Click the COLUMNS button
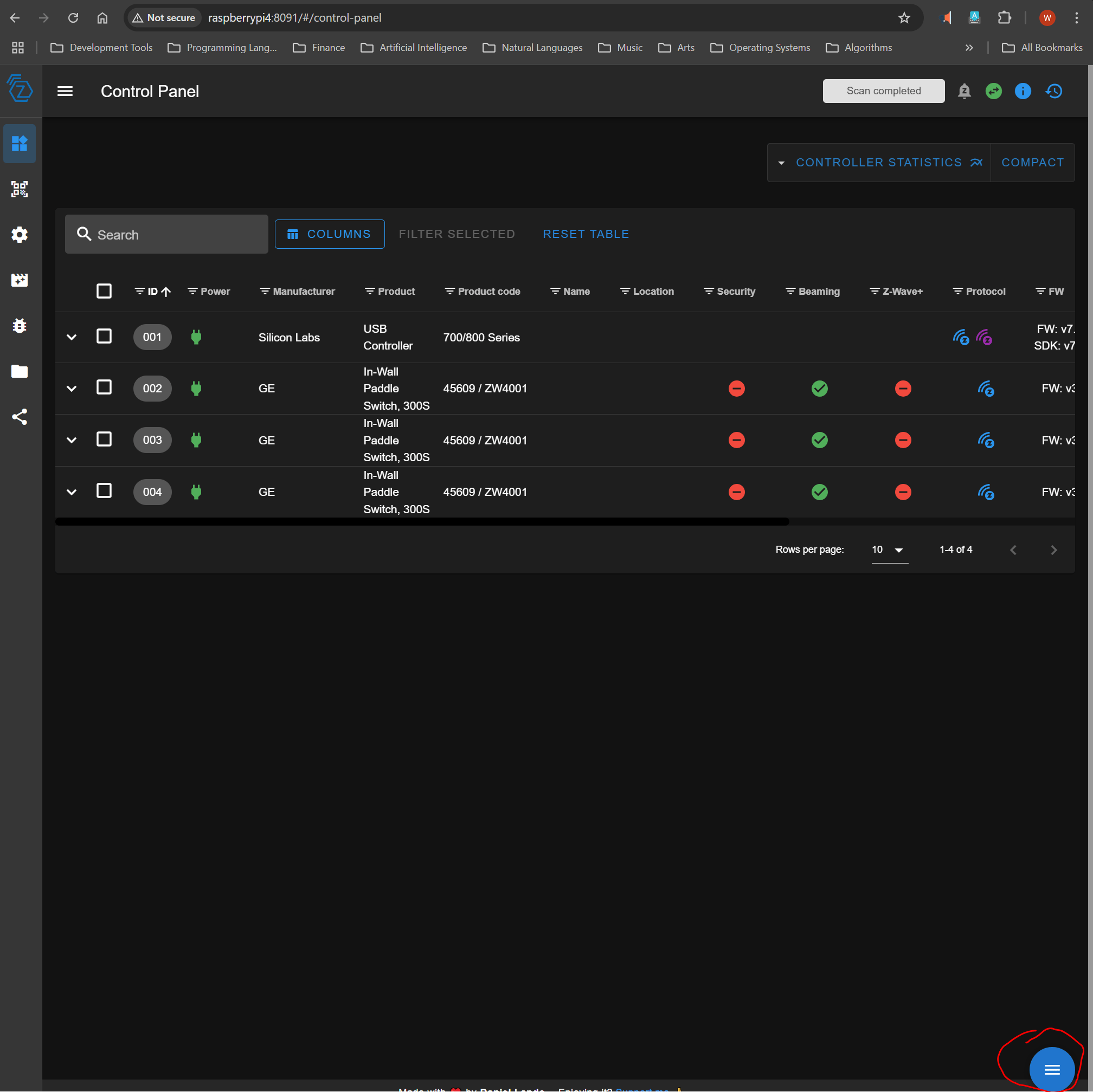The width and height of the screenshot is (1093, 1092). click(x=329, y=234)
